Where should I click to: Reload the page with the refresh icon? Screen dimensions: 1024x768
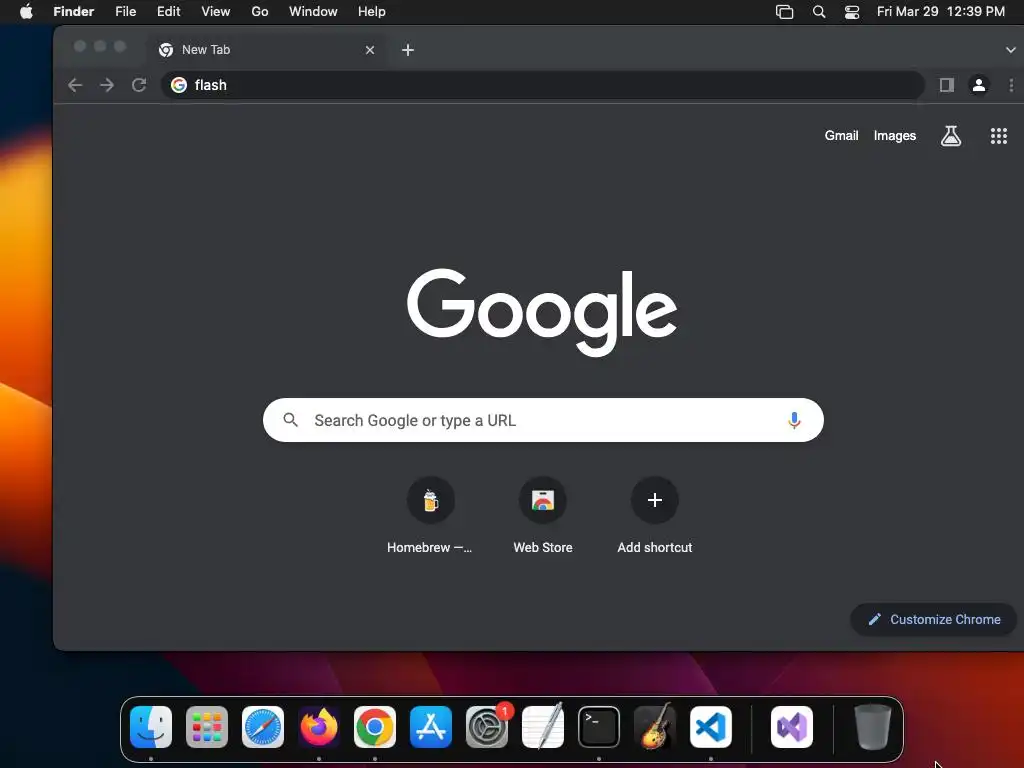(139, 85)
